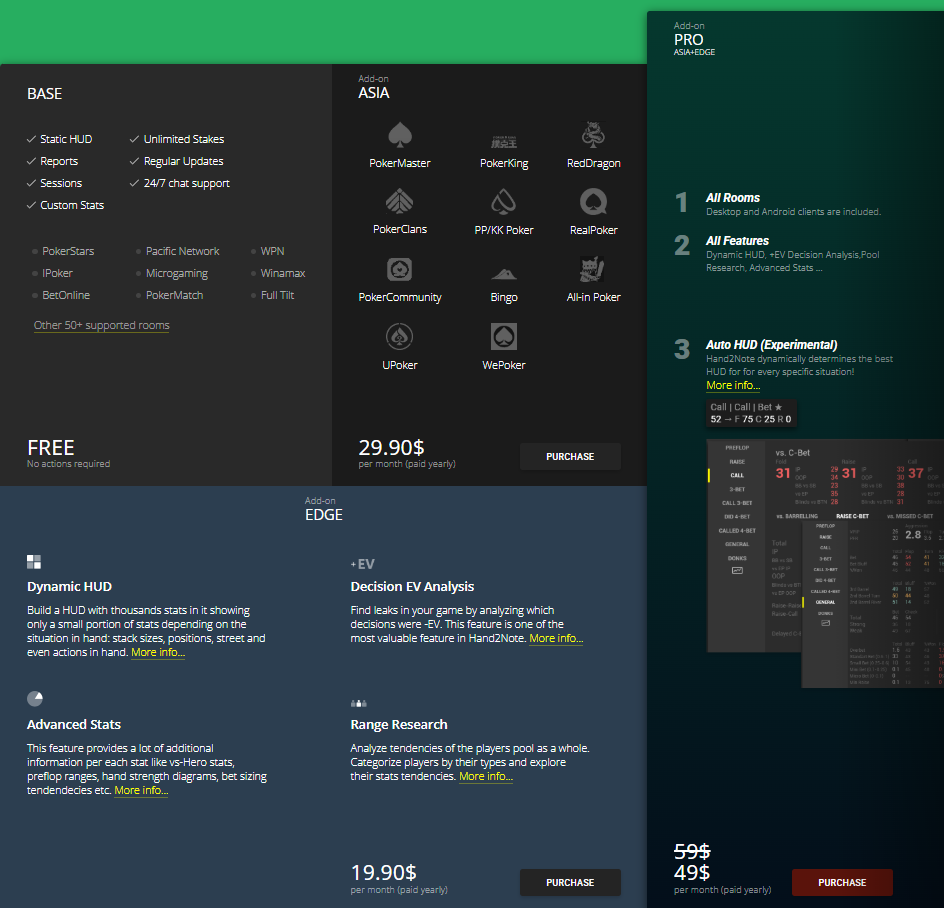
Task: Click the BASE plan title
Action: (45, 94)
